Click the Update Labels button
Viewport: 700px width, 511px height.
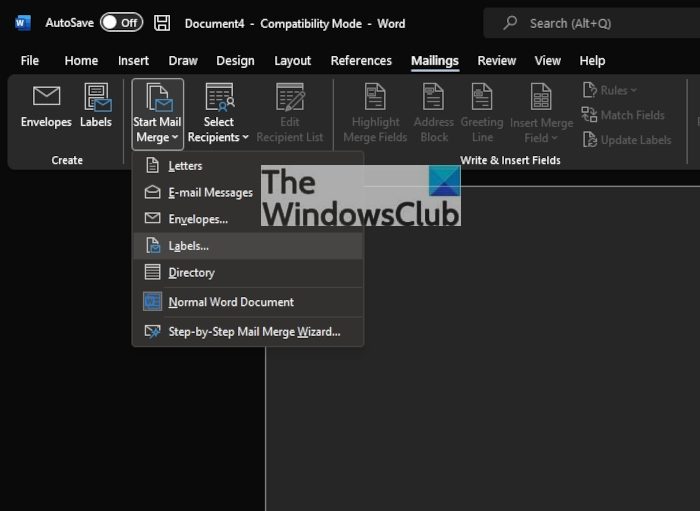(x=627, y=140)
